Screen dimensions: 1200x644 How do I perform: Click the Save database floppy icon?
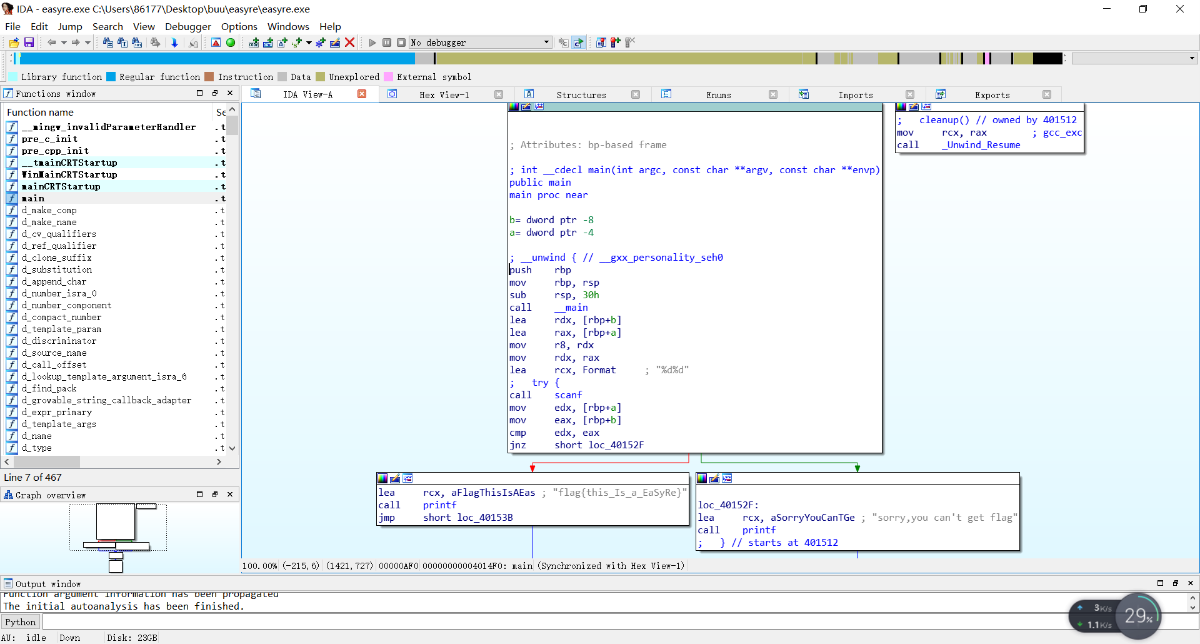pyautogui.click(x=29, y=43)
